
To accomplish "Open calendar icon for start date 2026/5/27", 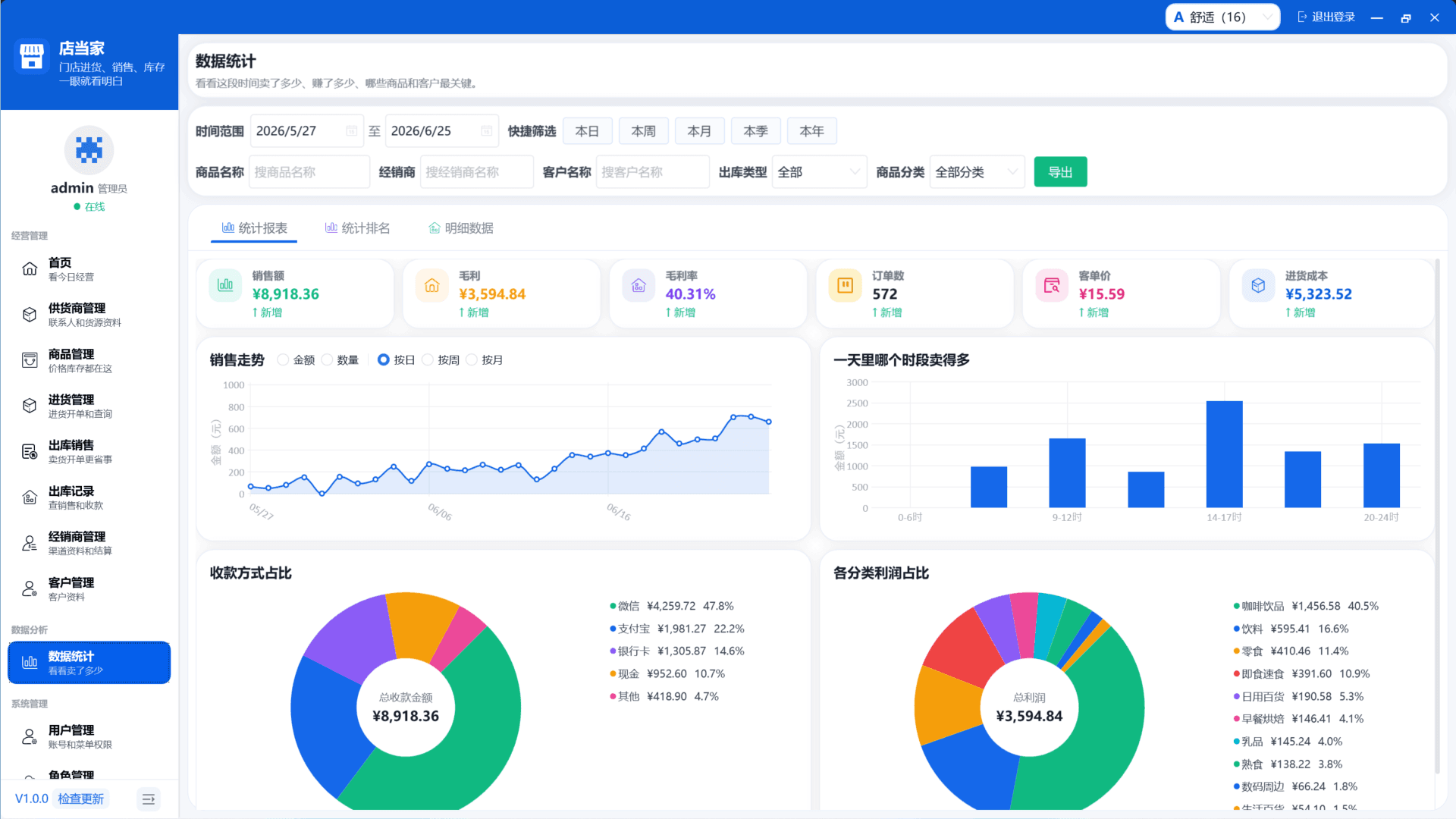I will point(352,131).
